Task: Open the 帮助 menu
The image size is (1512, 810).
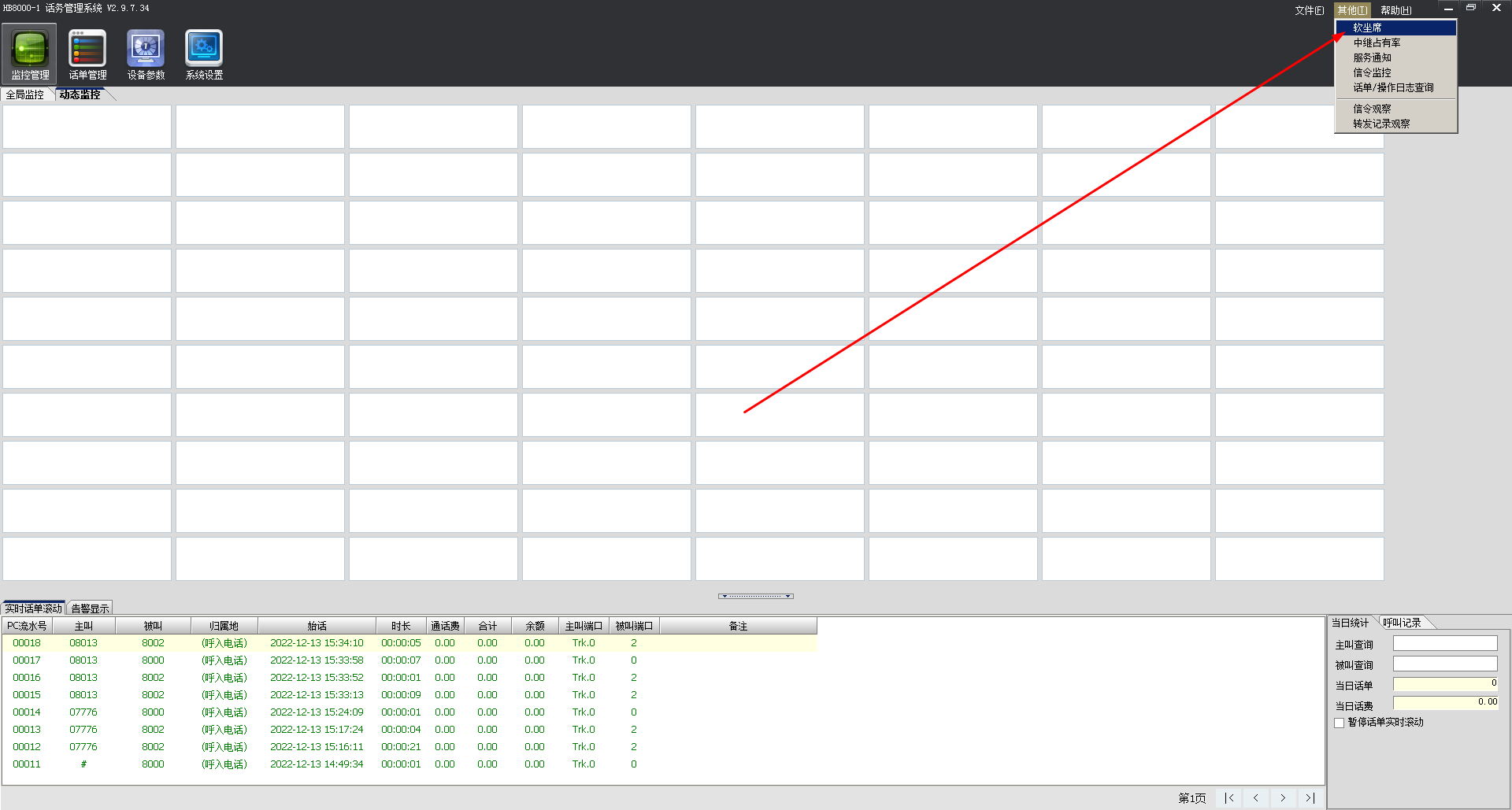Action: pyautogui.click(x=1395, y=10)
